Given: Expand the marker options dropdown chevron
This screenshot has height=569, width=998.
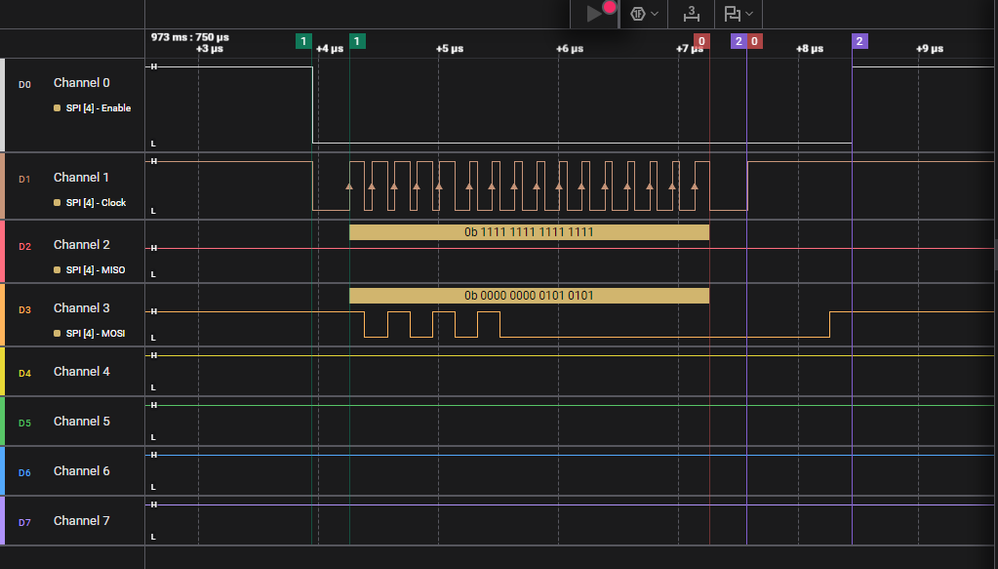Looking at the screenshot, I should [x=749, y=13].
